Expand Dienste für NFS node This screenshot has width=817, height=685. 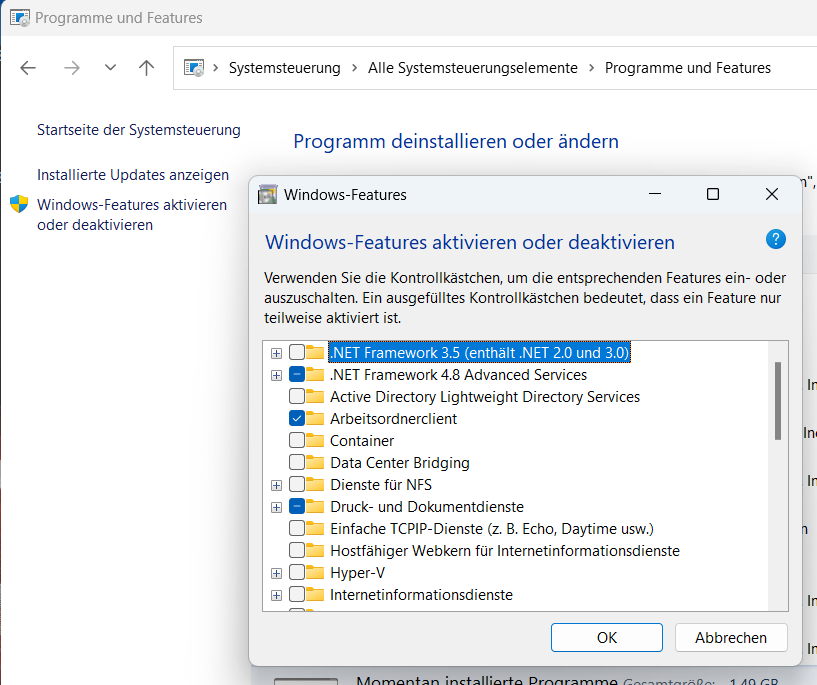point(276,485)
